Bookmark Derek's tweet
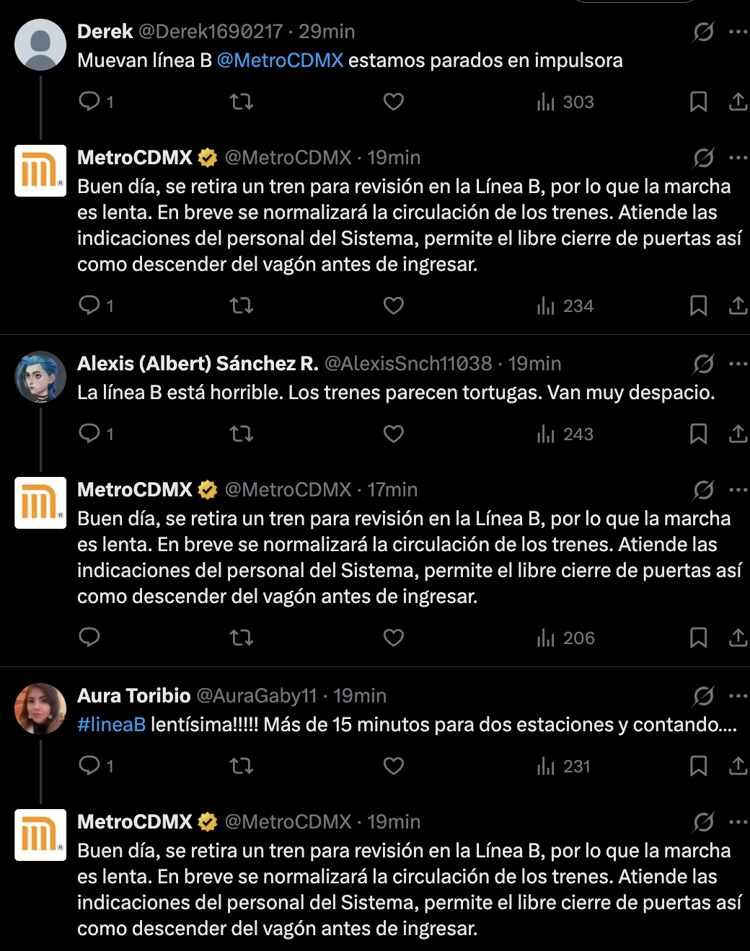The width and height of the screenshot is (750, 951). (699, 102)
